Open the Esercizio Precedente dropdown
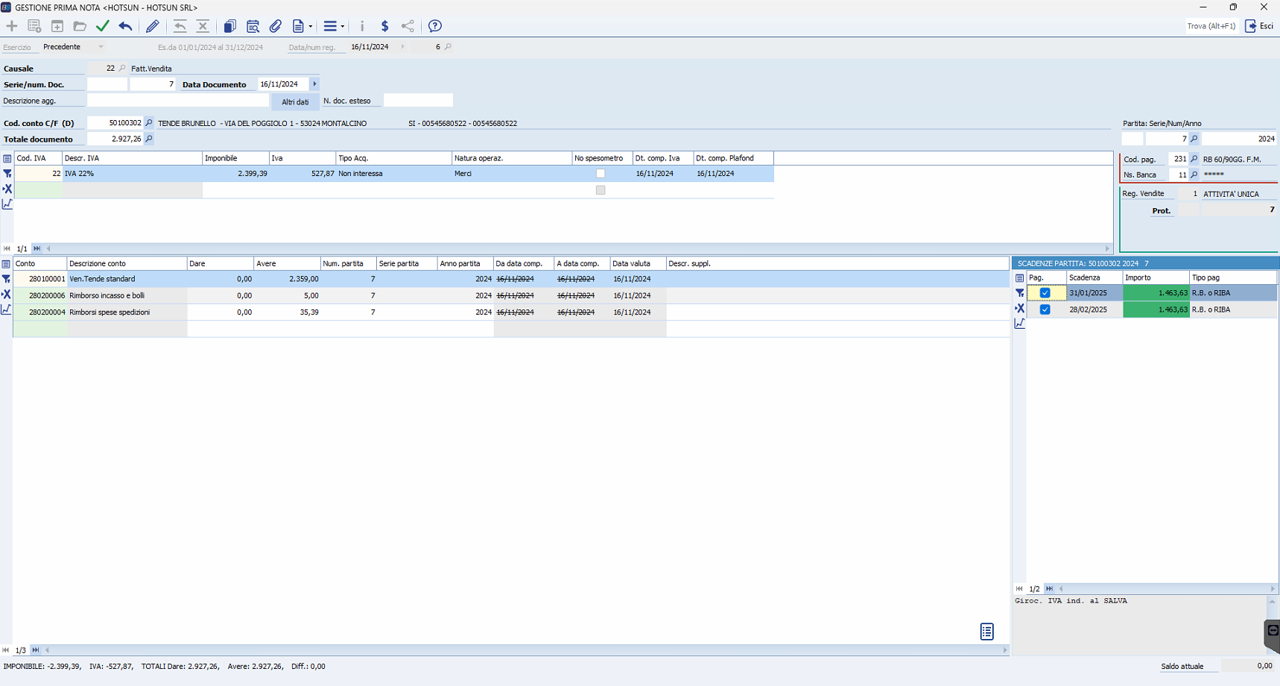The width and height of the screenshot is (1280, 686). pos(101,47)
